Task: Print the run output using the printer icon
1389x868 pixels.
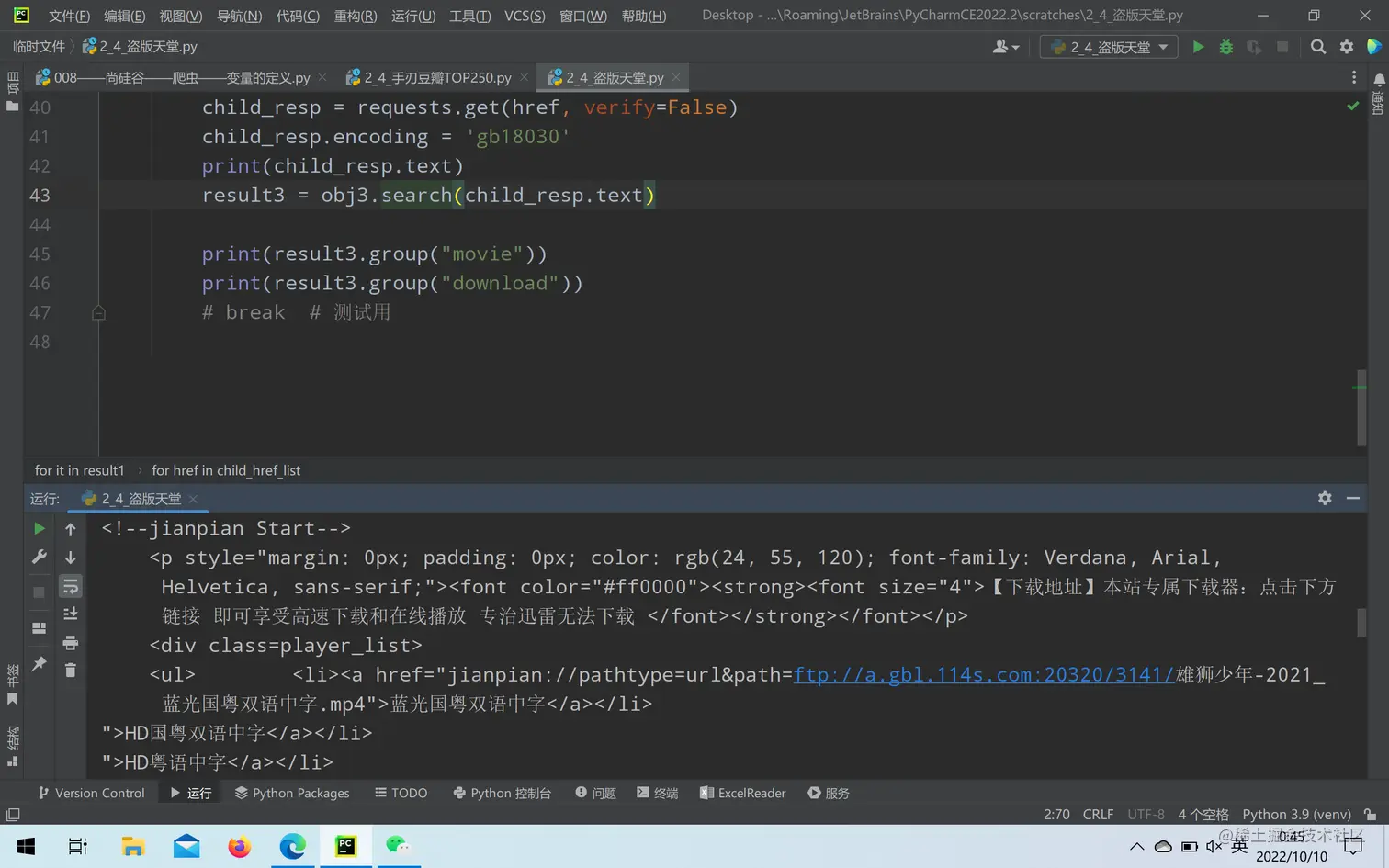Action: coord(70,642)
